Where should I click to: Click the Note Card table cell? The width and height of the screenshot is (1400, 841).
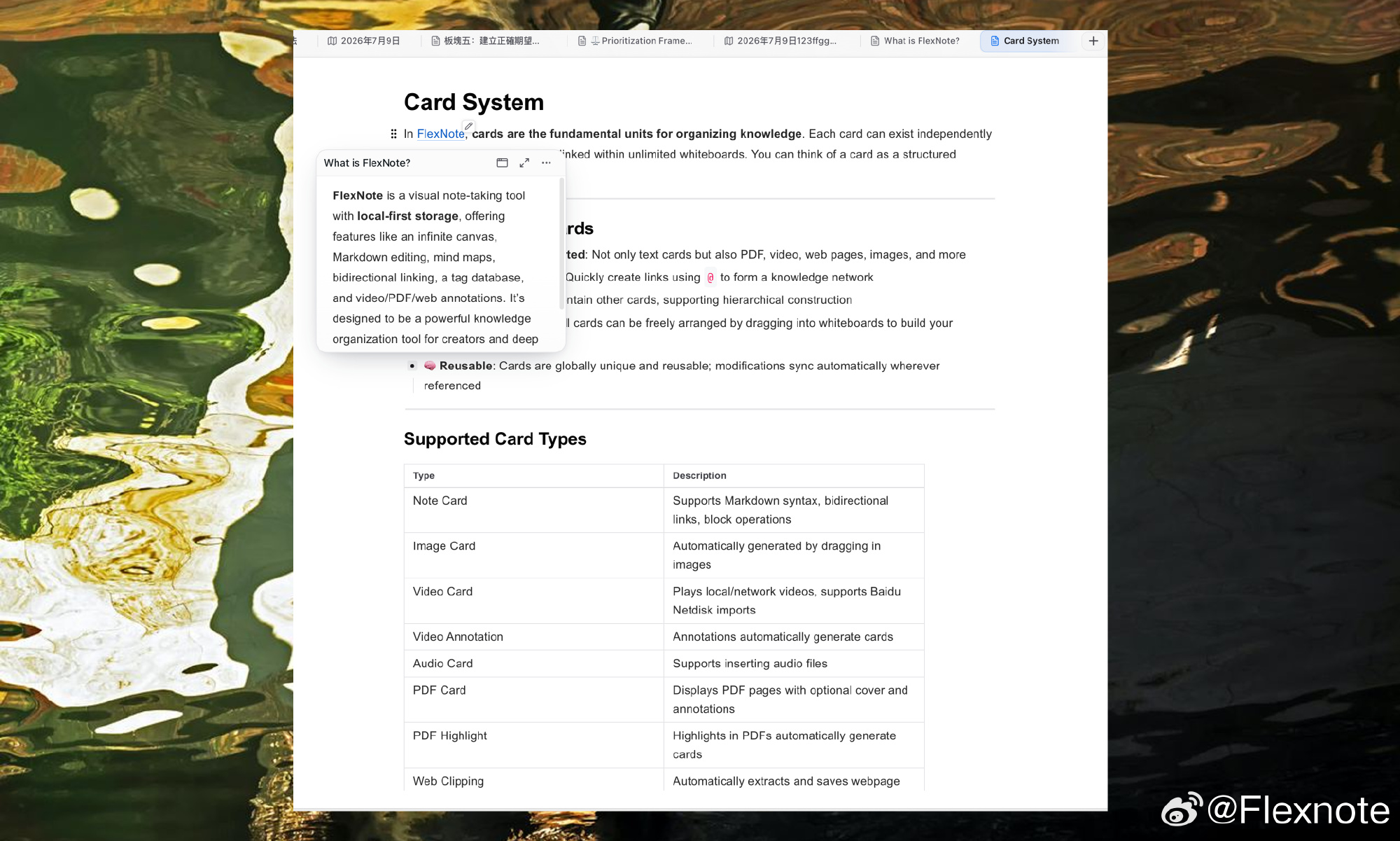click(533, 510)
